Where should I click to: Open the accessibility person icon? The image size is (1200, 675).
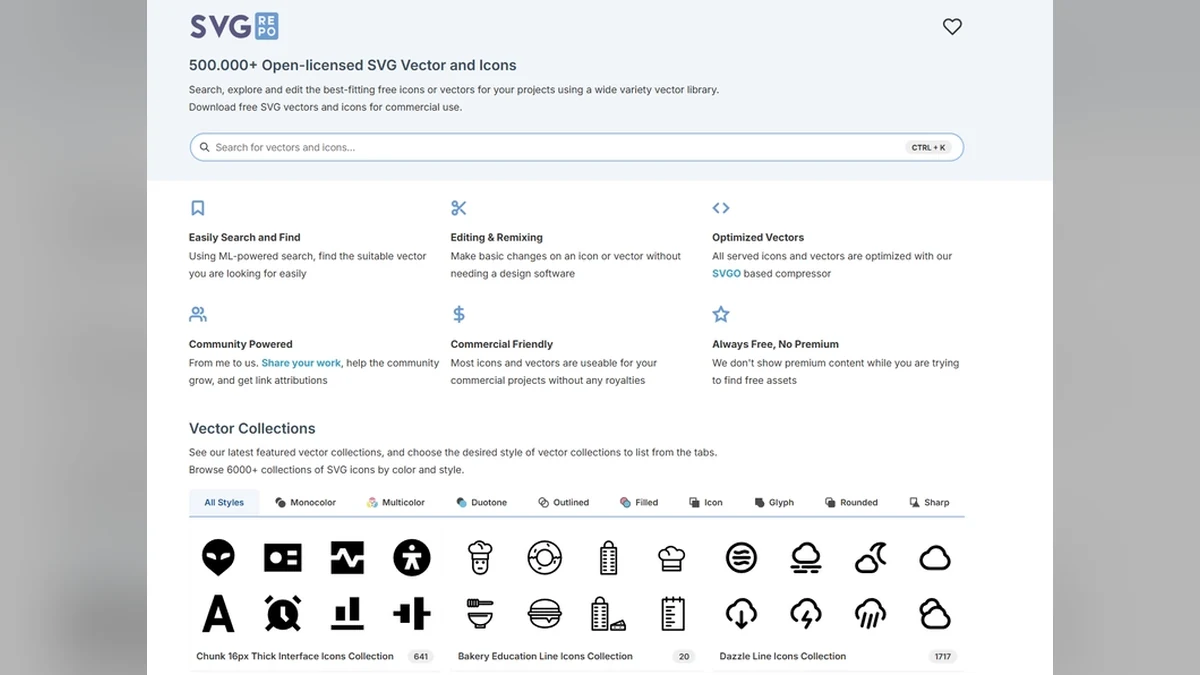coord(411,557)
